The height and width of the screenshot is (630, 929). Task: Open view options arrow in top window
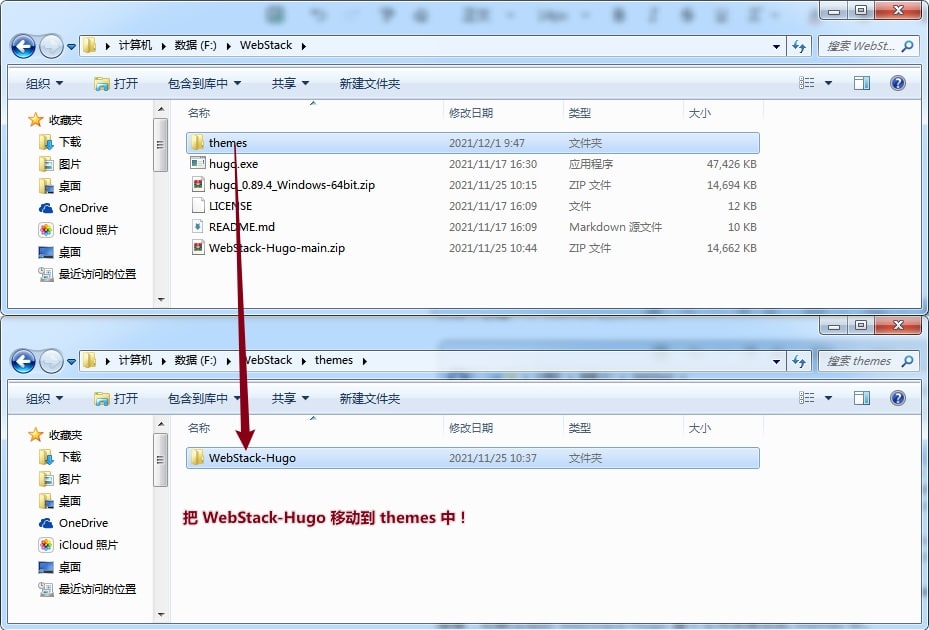pos(828,83)
